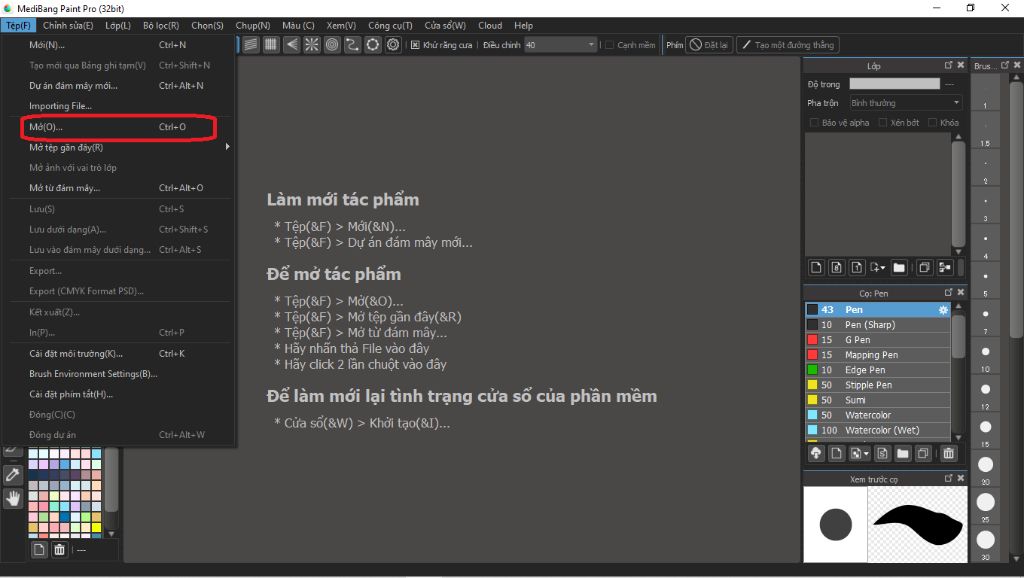Merge layer down icon in Lớp panel
Viewport: 1024px width, 578px height.
(944, 267)
